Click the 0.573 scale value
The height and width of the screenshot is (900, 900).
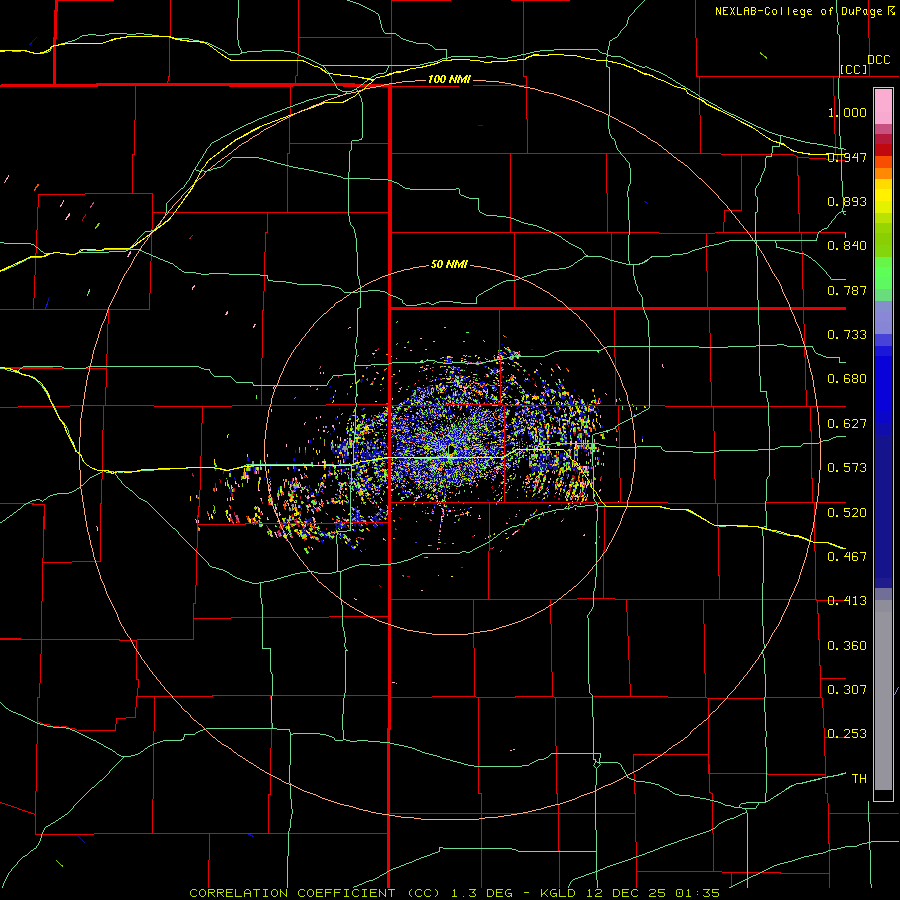pos(847,468)
